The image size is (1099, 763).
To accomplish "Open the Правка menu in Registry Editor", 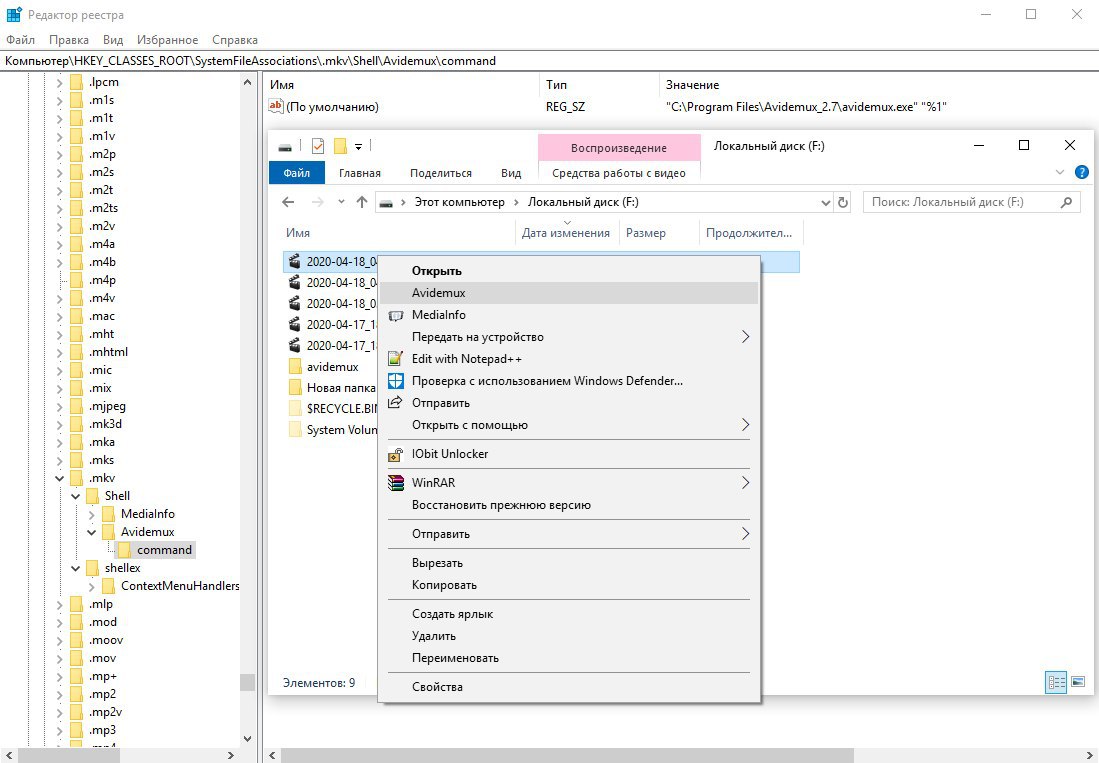I will pos(69,40).
